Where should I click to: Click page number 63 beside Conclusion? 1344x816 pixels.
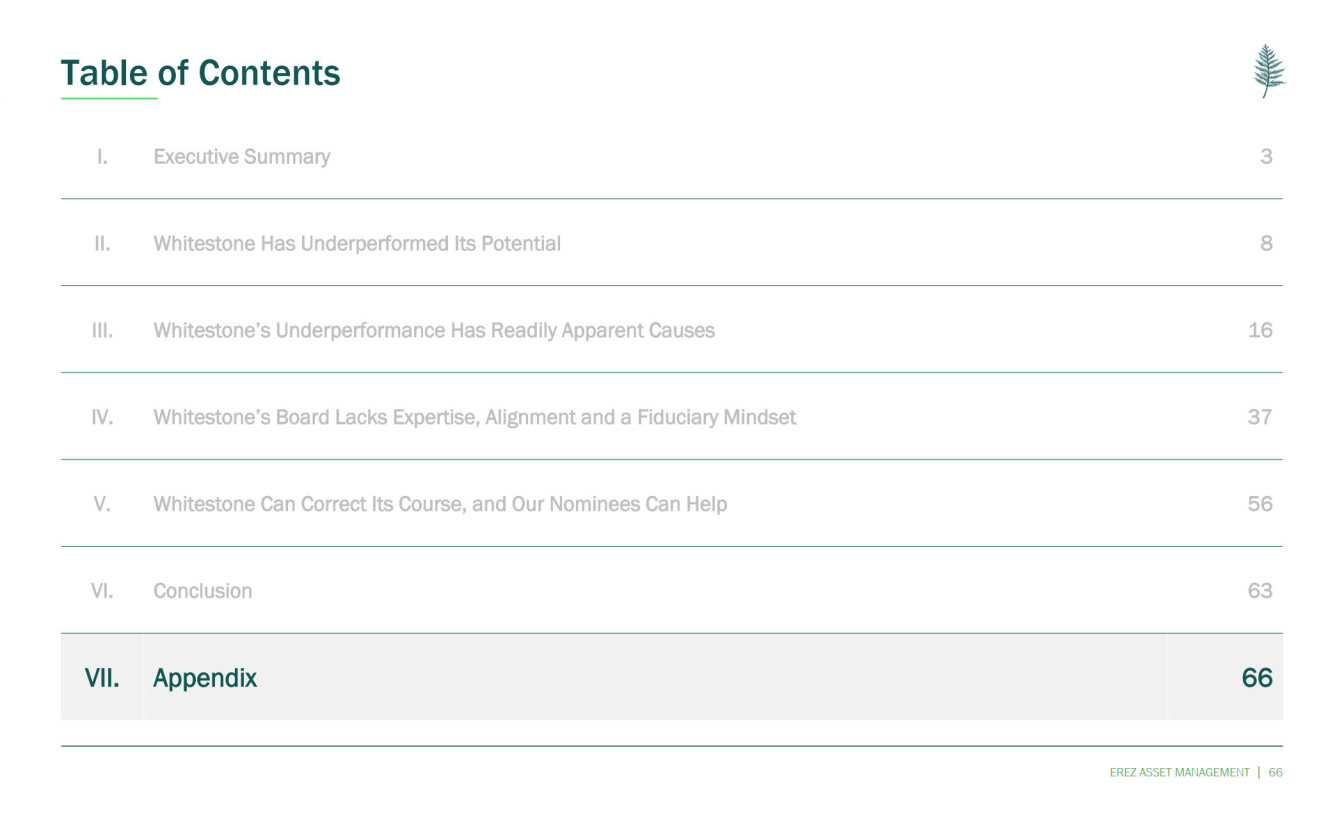[1260, 591]
